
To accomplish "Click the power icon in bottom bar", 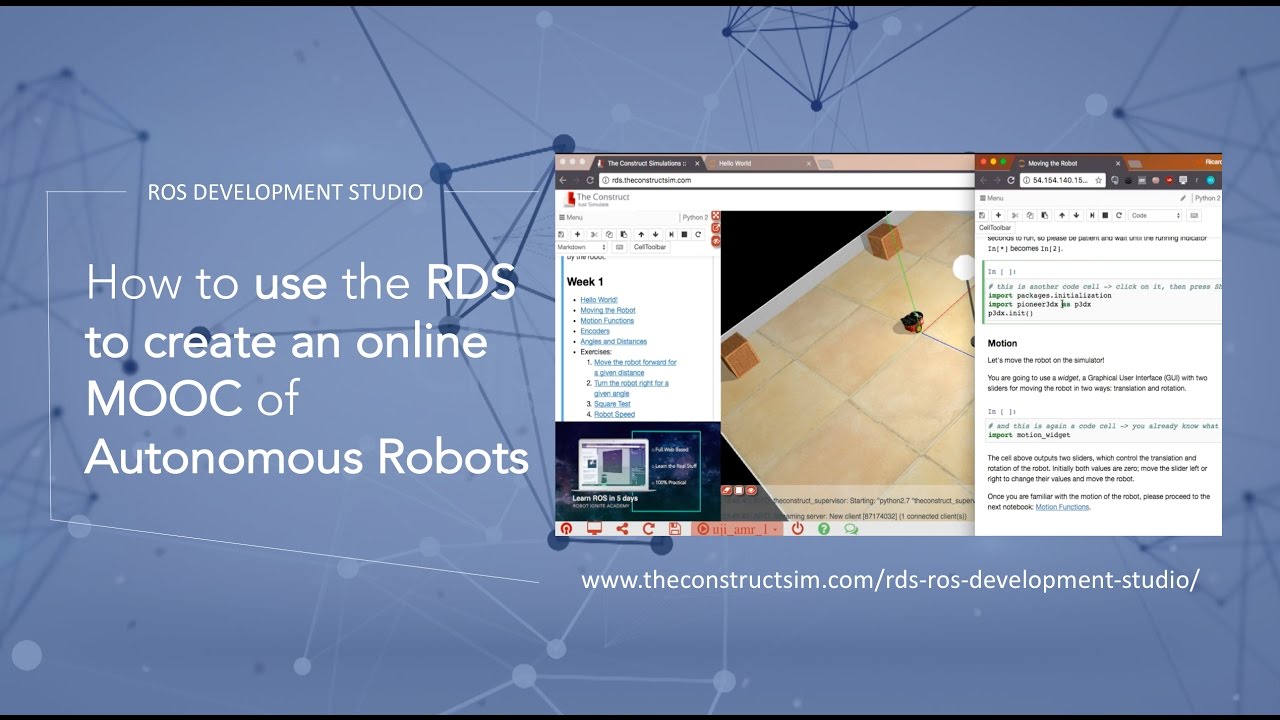I will (x=797, y=529).
